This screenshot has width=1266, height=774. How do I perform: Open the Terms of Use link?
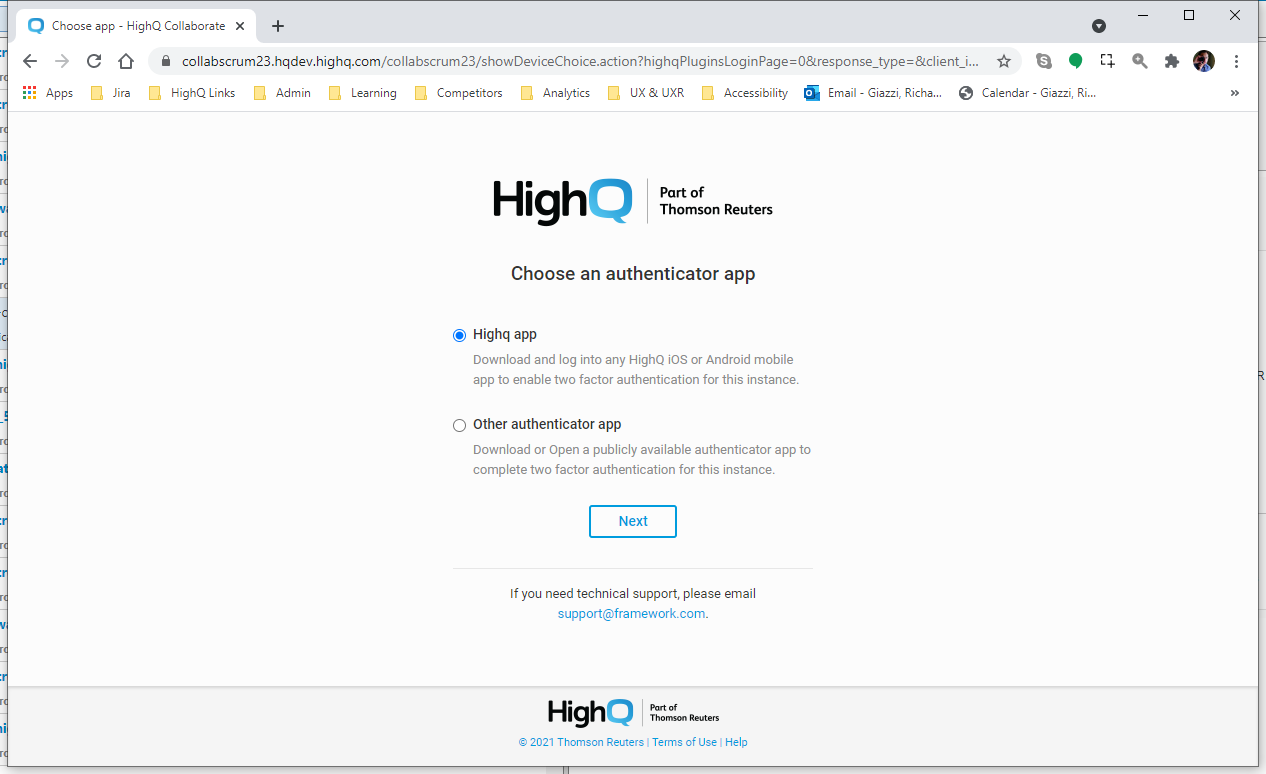tap(684, 742)
